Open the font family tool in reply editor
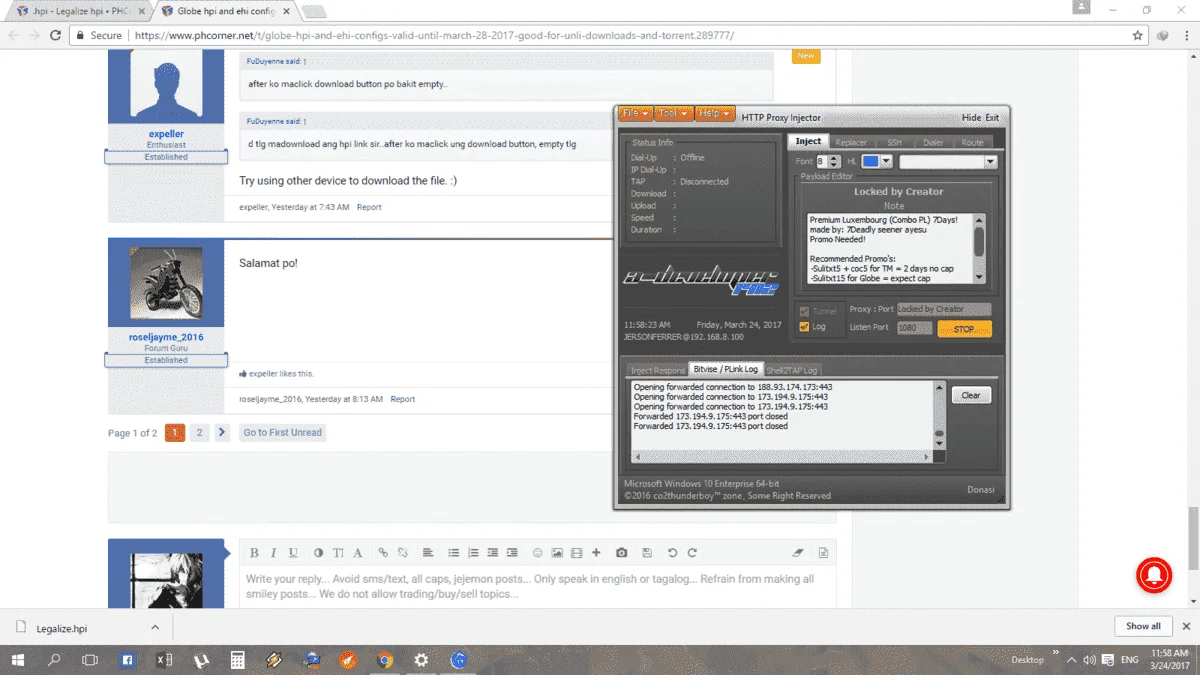This screenshot has width=1200, height=675. pos(358,553)
